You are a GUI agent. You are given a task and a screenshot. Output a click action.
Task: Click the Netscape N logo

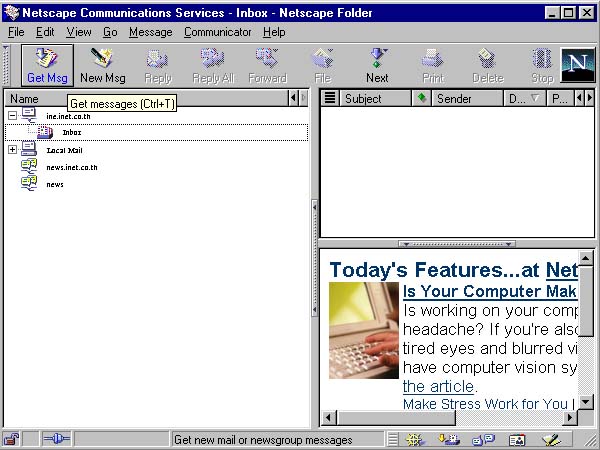[x=578, y=65]
